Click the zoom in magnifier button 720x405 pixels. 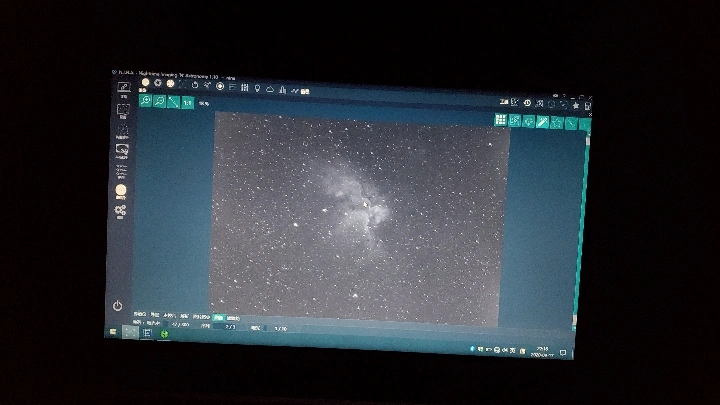pos(145,100)
